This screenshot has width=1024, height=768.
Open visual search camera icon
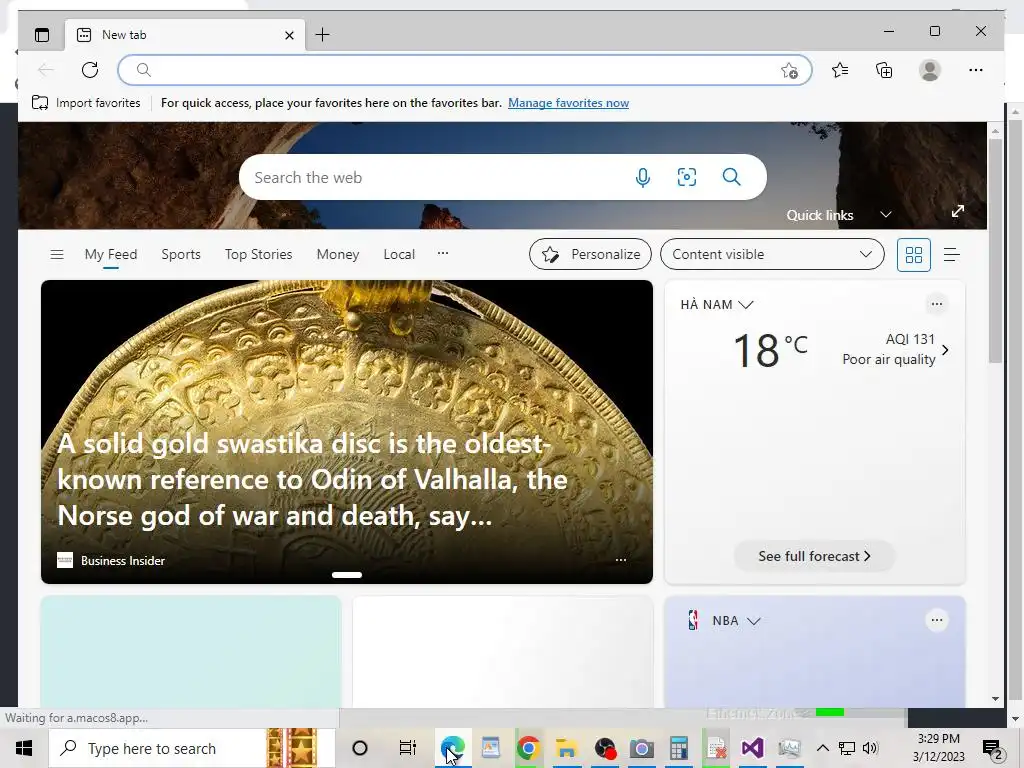point(686,177)
